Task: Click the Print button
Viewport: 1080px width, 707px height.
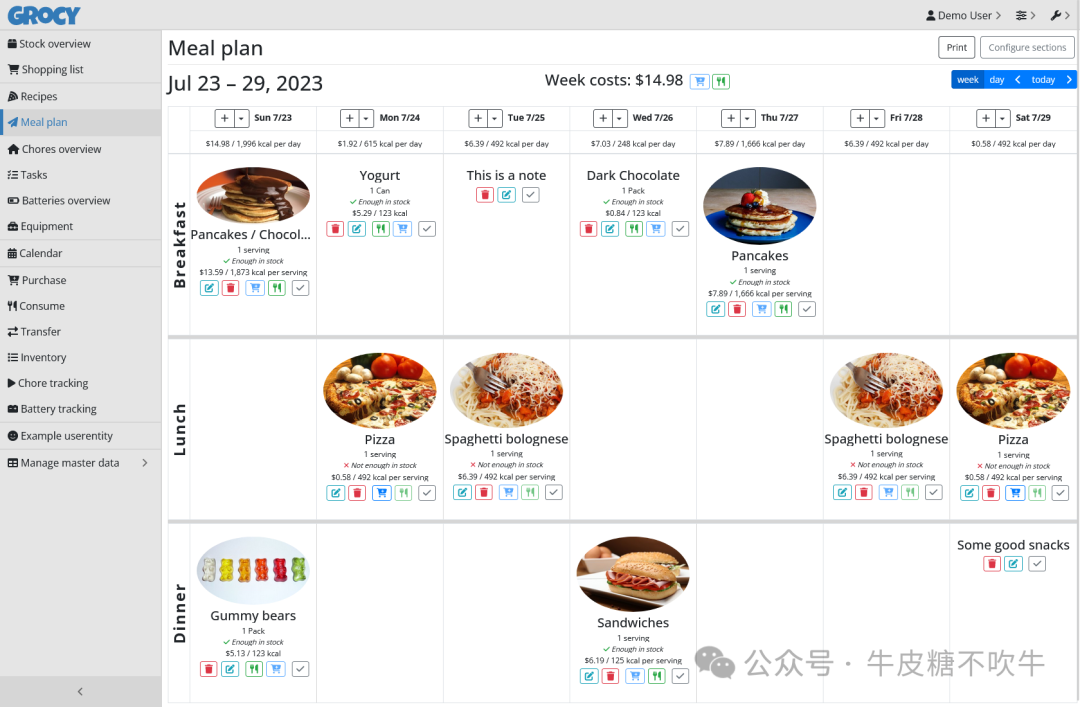Action: point(956,48)
